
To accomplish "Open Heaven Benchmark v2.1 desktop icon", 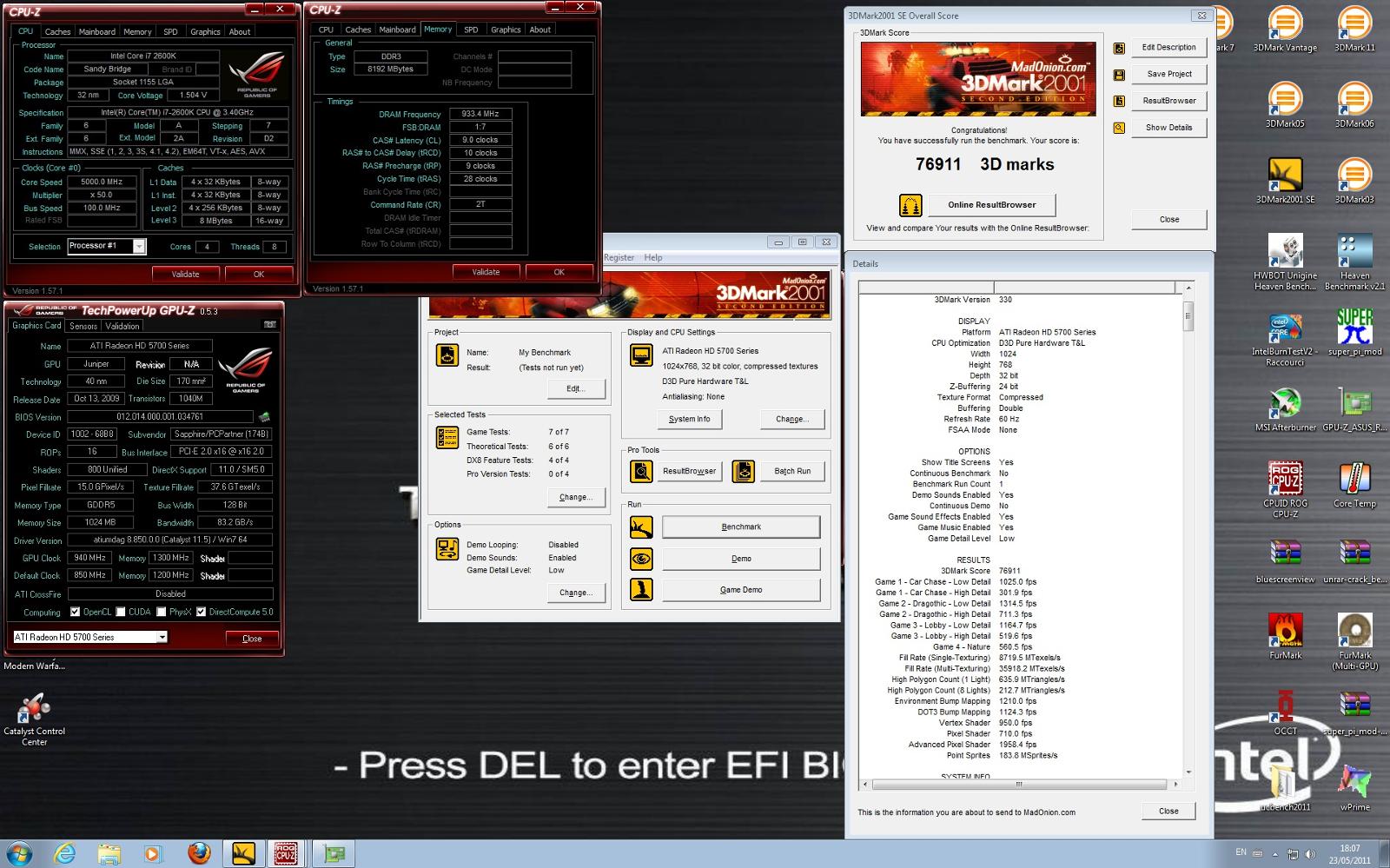I will click(x=1354, y=262).
